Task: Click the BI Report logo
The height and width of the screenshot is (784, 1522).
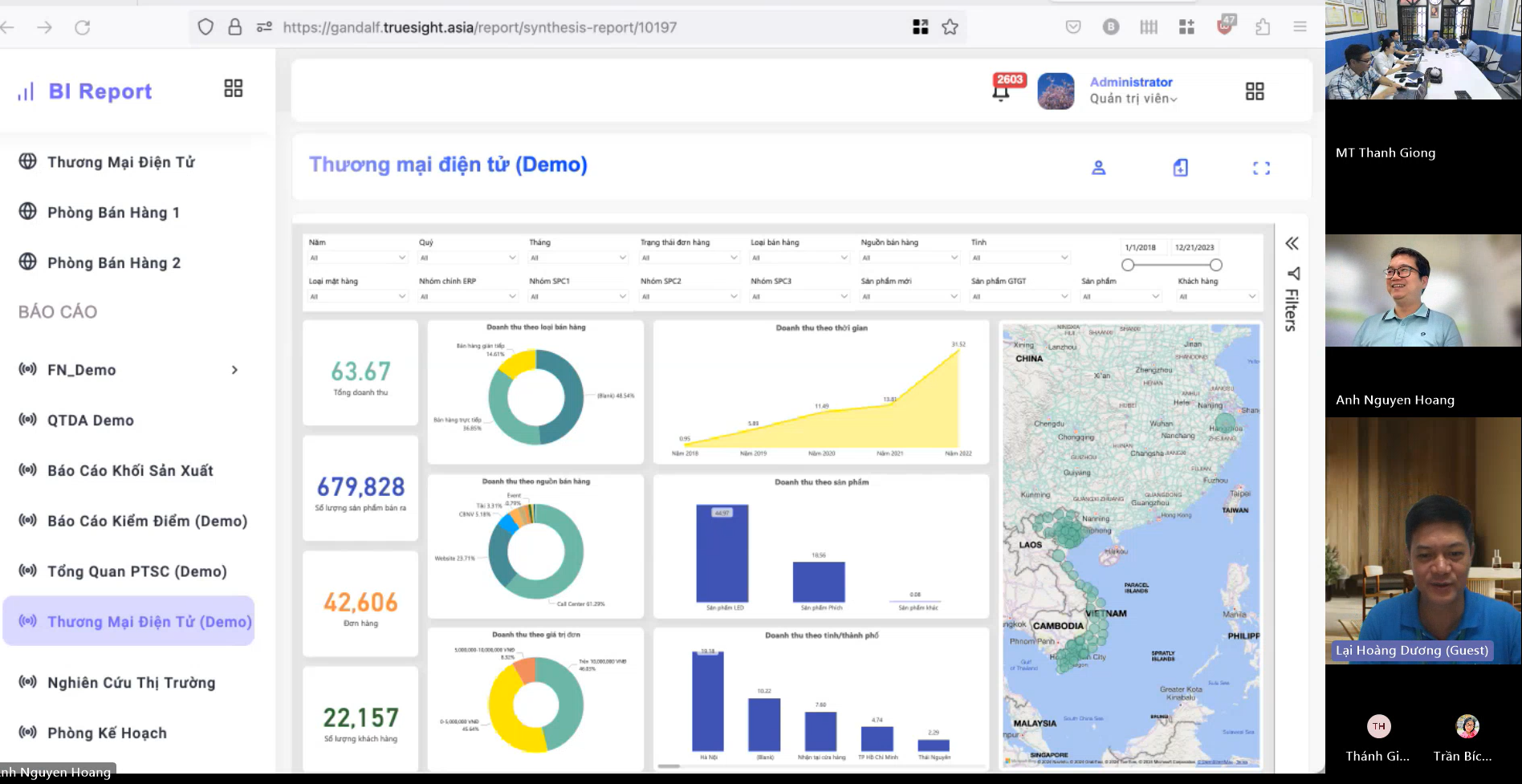Action: pyautogui.click(x=85, y=91)
